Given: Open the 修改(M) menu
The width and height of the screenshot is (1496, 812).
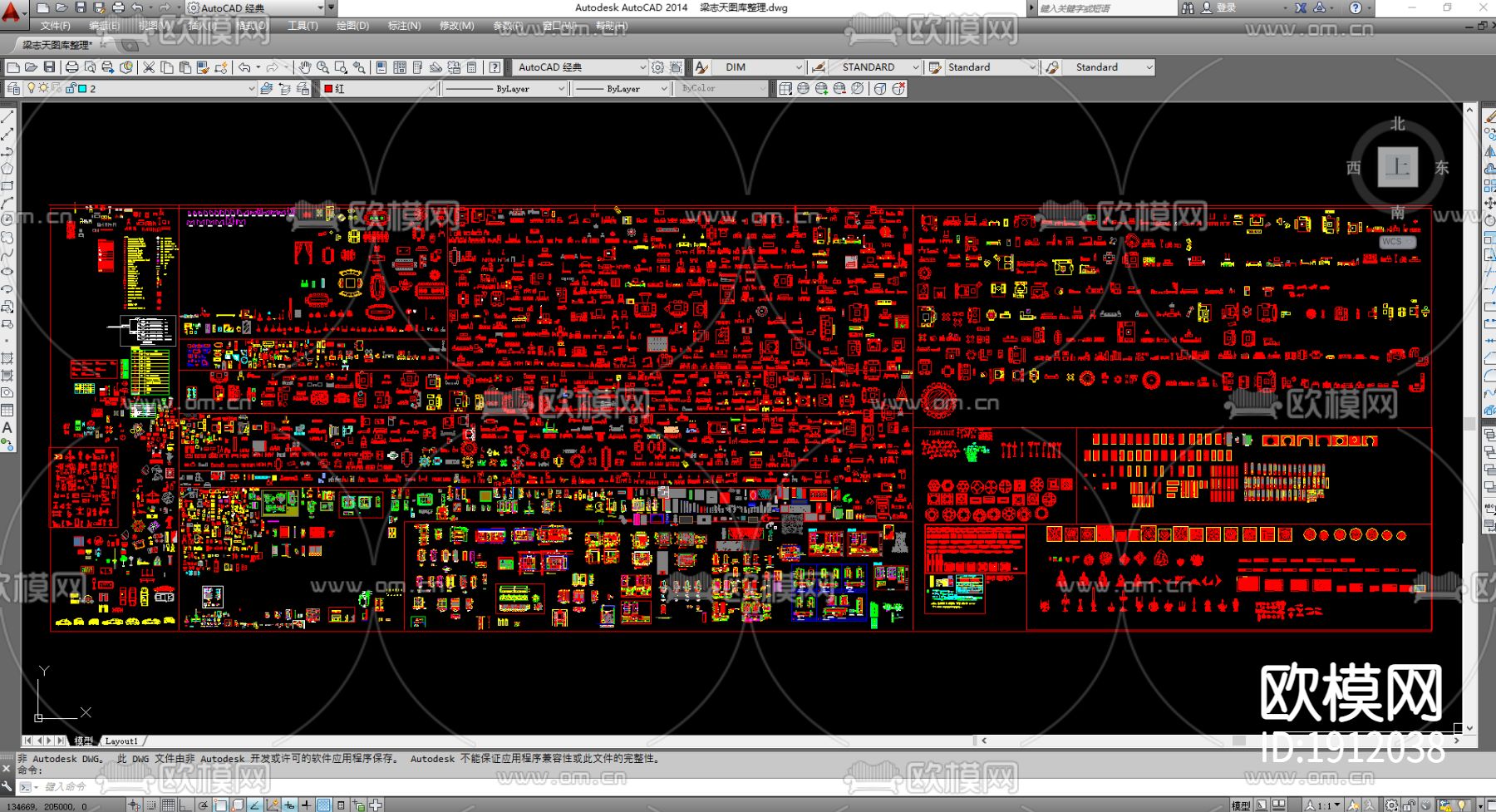Looking at the screenshot, I should 456,26.
